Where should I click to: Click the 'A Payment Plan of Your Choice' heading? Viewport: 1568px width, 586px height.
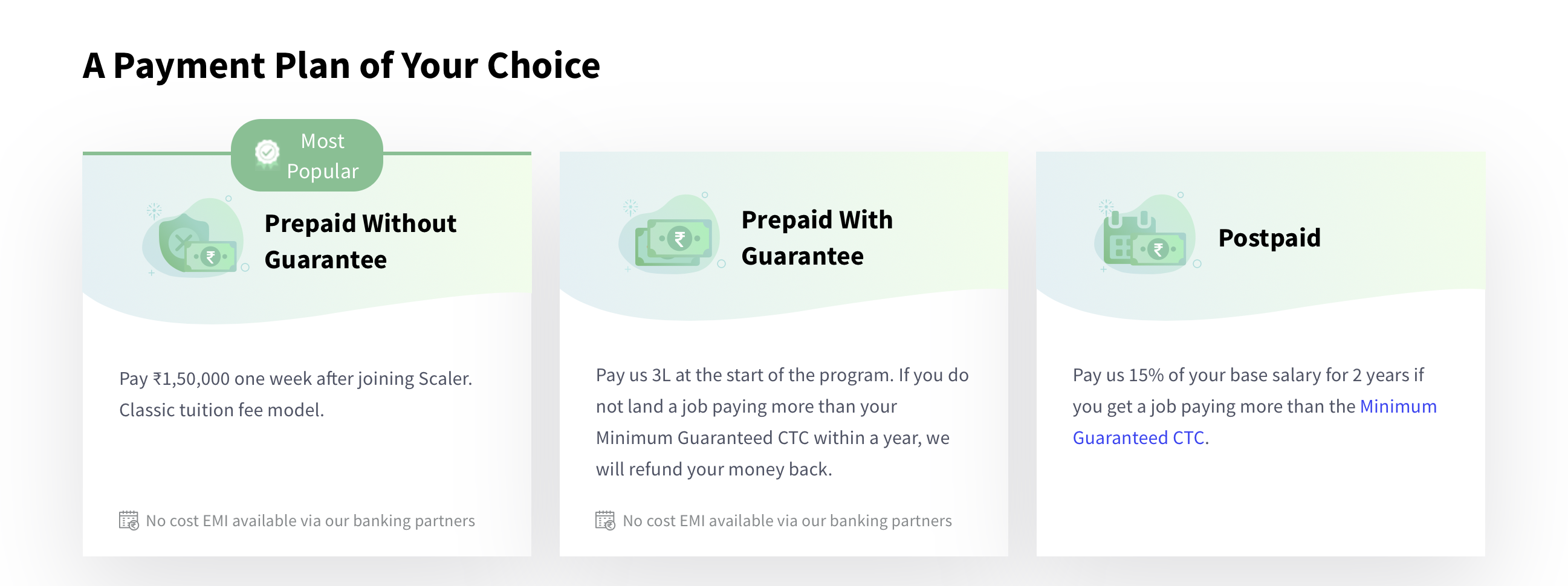tap(341, 66)
